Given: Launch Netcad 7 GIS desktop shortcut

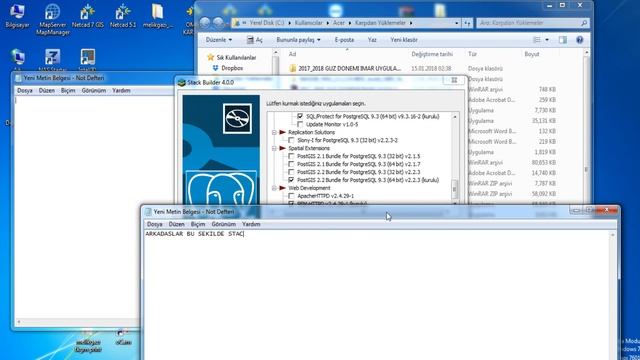Looking at the screenshot, I should (x=87, y=16).
